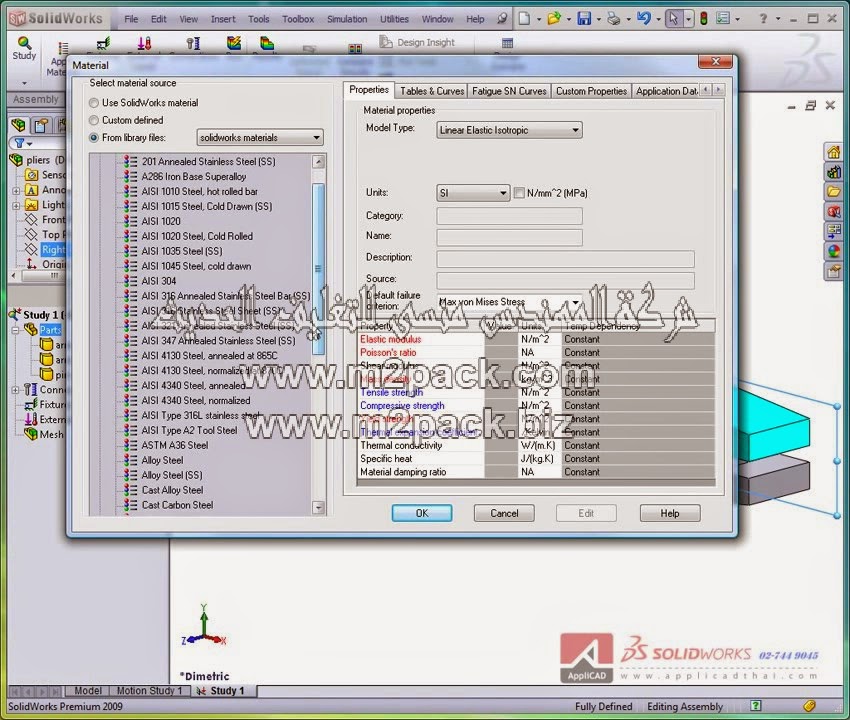Screen dimensions: 850x720
Task: Save with the floppy disk icon
Action: tap(584, 19)
